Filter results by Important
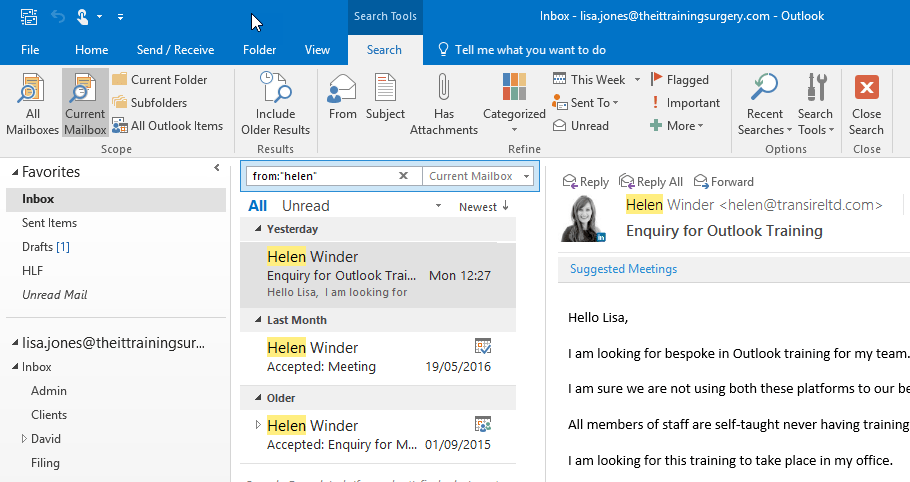Image resolution: width=910 pixels, height=482 pixels. [685, 103]
